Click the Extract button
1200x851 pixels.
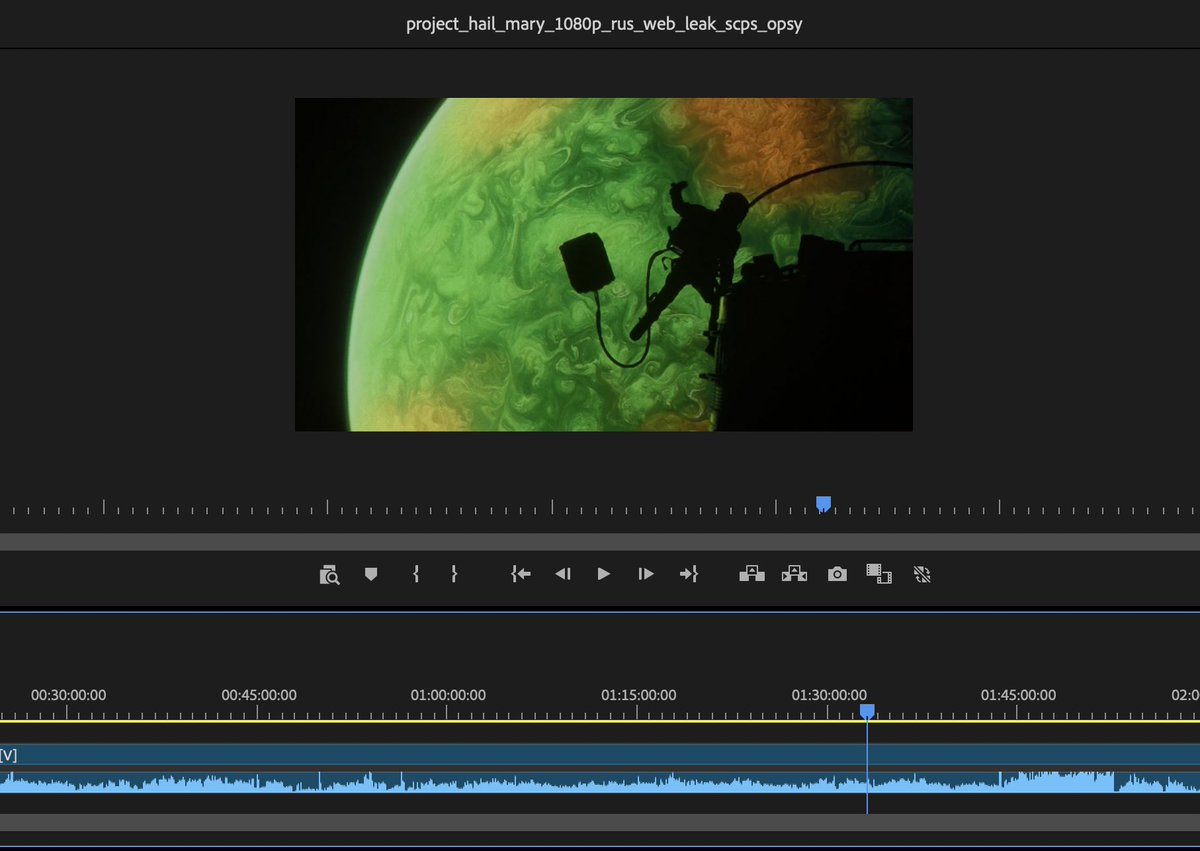click(x=794, y=574)
